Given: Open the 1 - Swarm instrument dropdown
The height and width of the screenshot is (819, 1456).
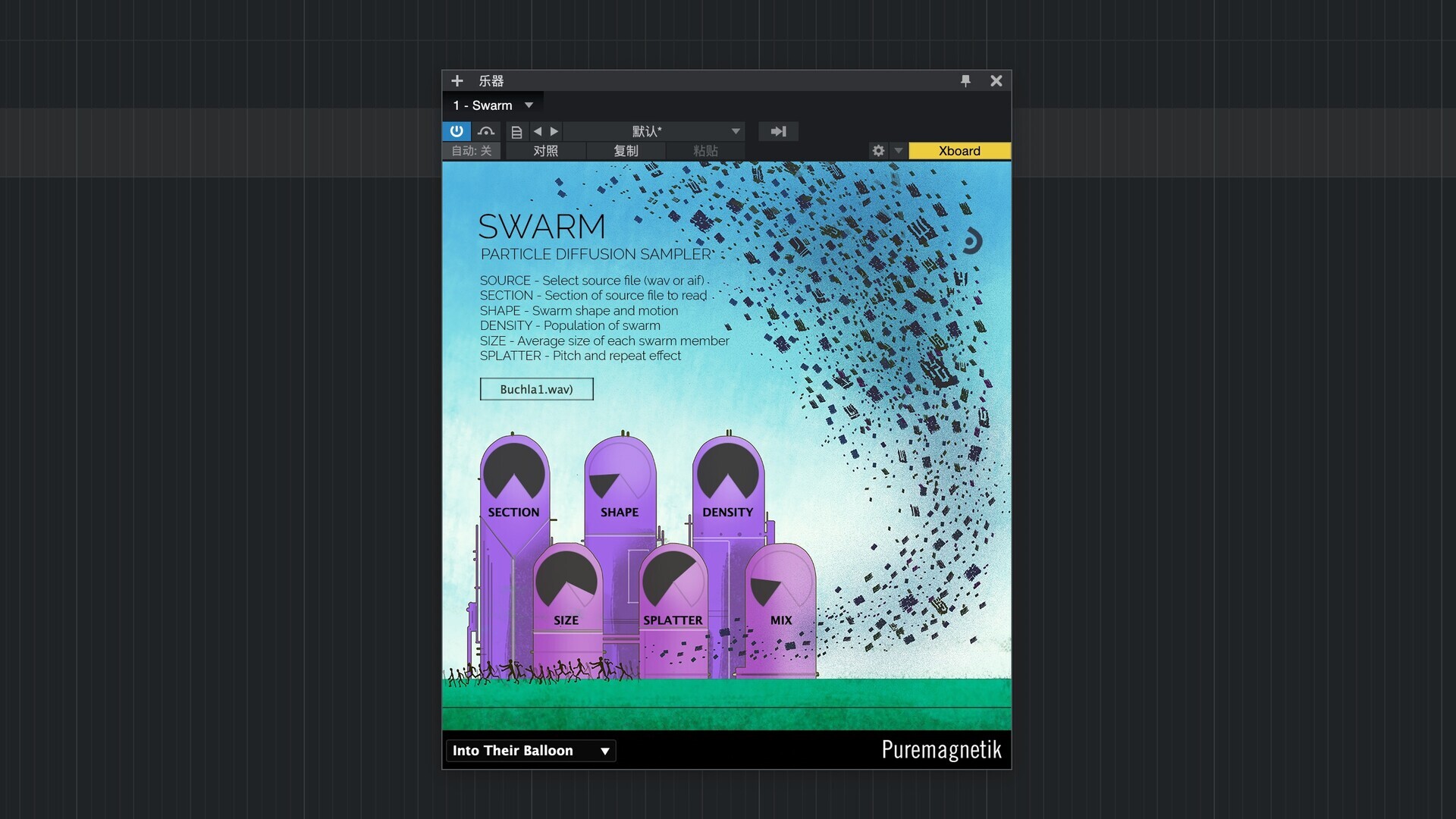Looking at the screenshot, I should coord(493,105).
